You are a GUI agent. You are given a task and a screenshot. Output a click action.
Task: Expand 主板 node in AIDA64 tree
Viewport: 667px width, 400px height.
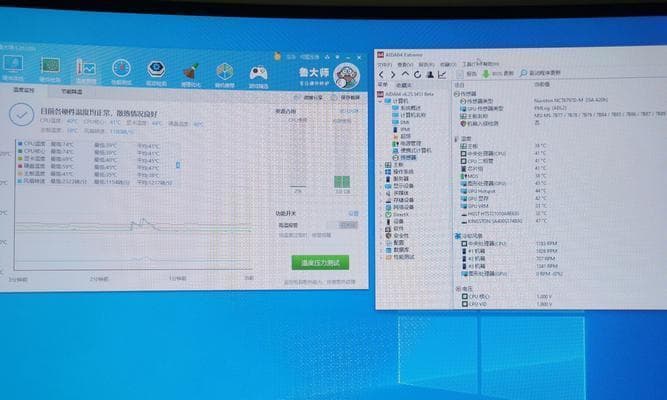point(381,165)
